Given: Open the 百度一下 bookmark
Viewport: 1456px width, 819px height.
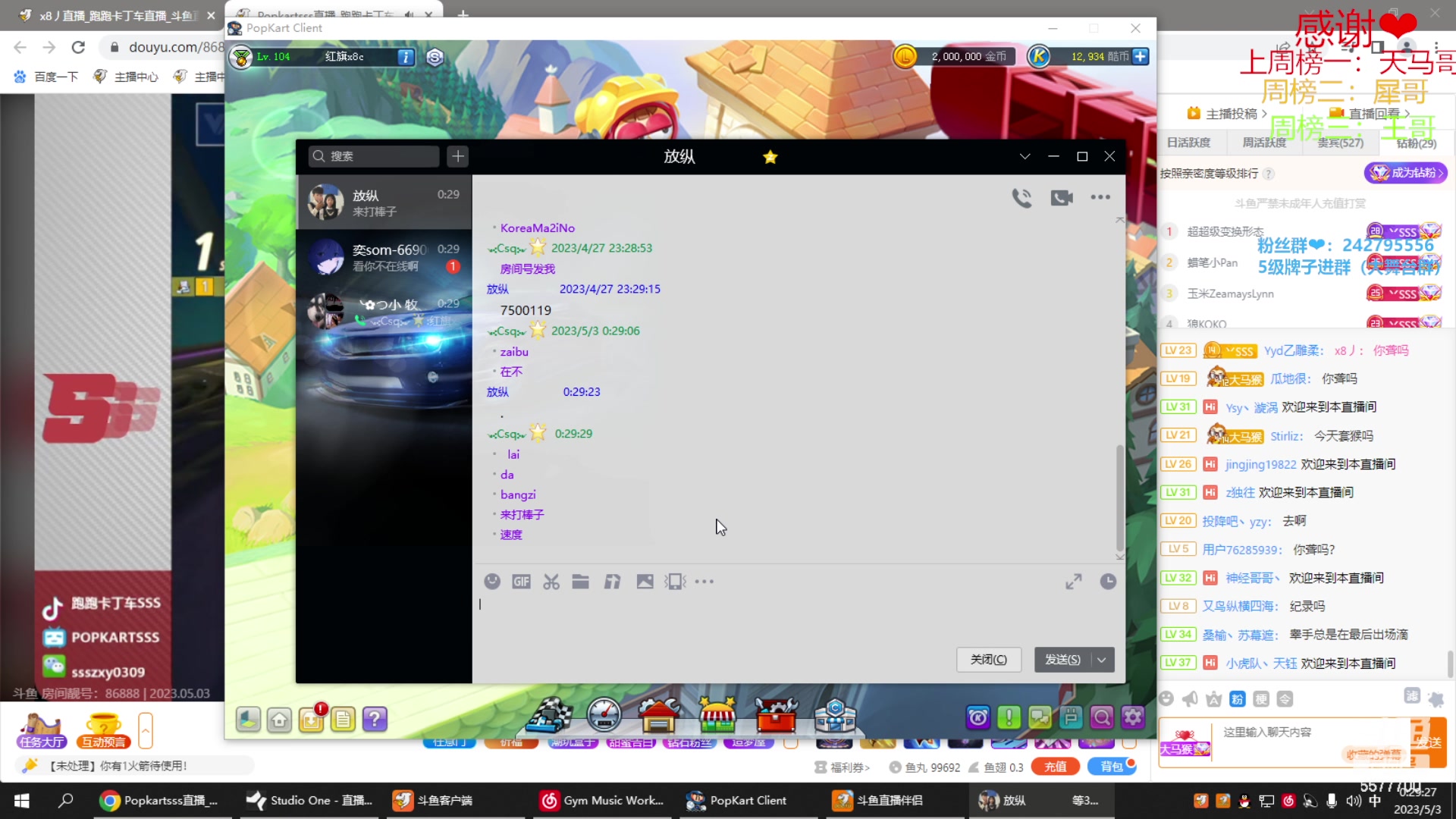Looking at the screenshot, I should [x=46, y=77].
